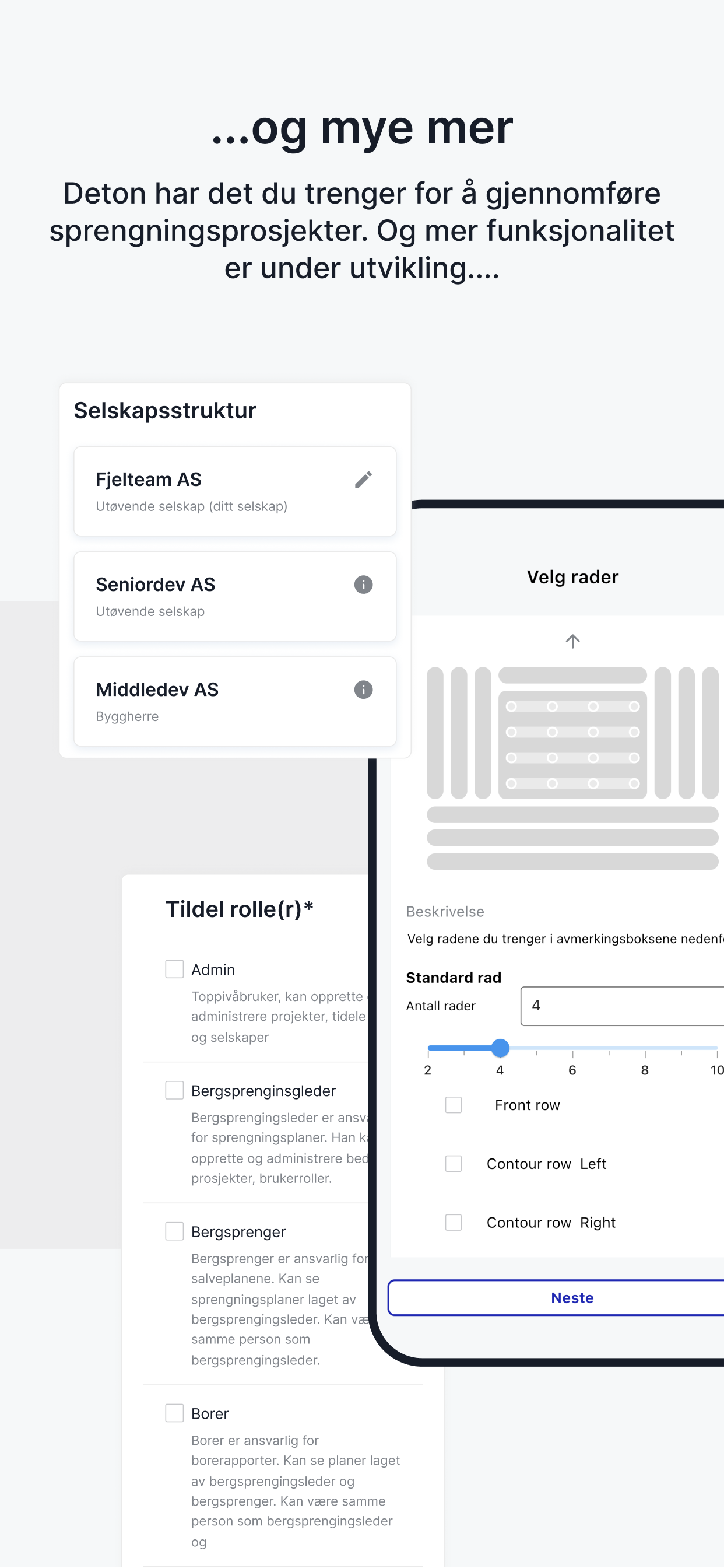The image size is (724, 1568).
Task: Click the Velg rader title
Action: [572, 577]
